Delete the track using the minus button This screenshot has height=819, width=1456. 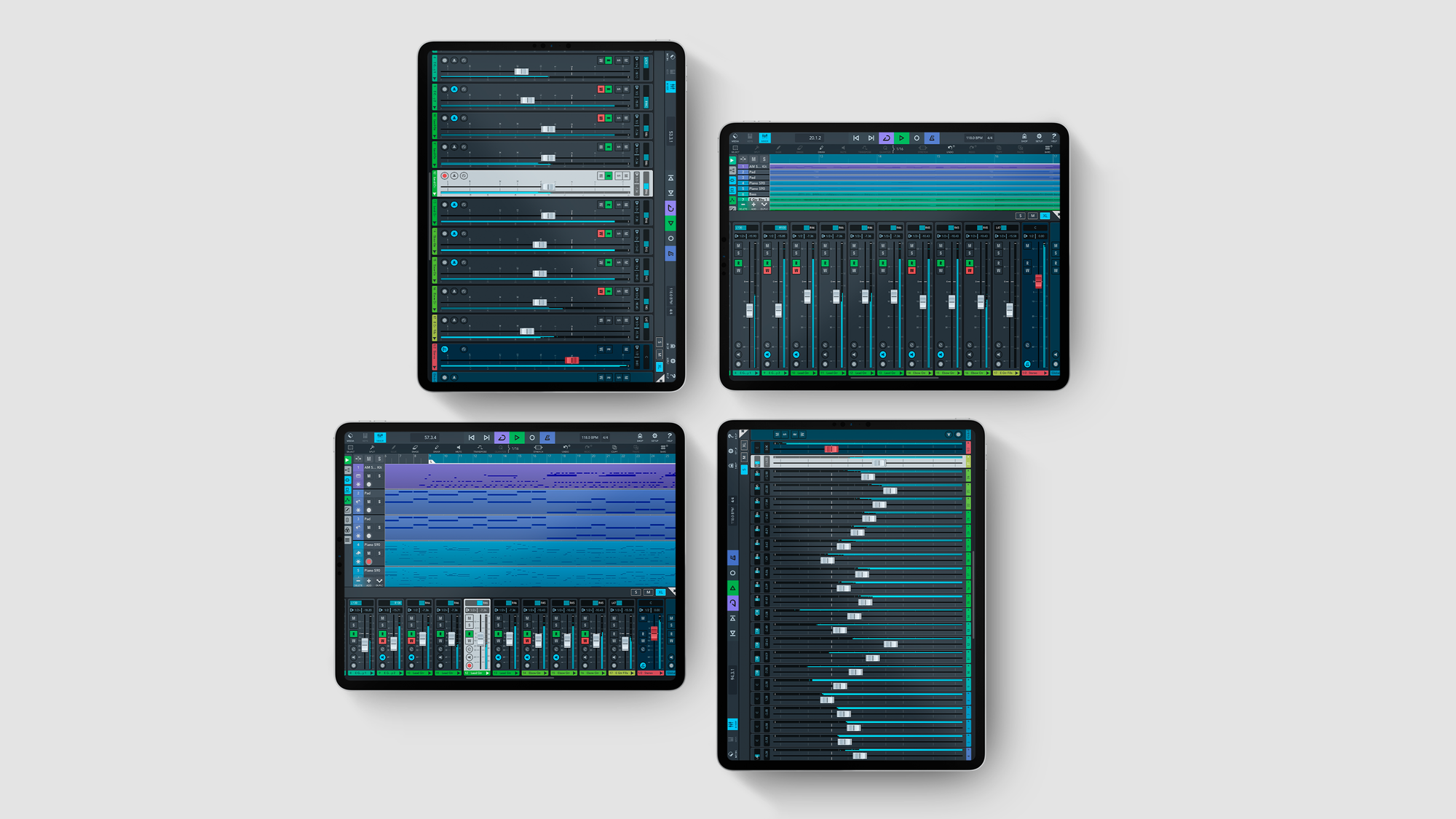(358, 581)
